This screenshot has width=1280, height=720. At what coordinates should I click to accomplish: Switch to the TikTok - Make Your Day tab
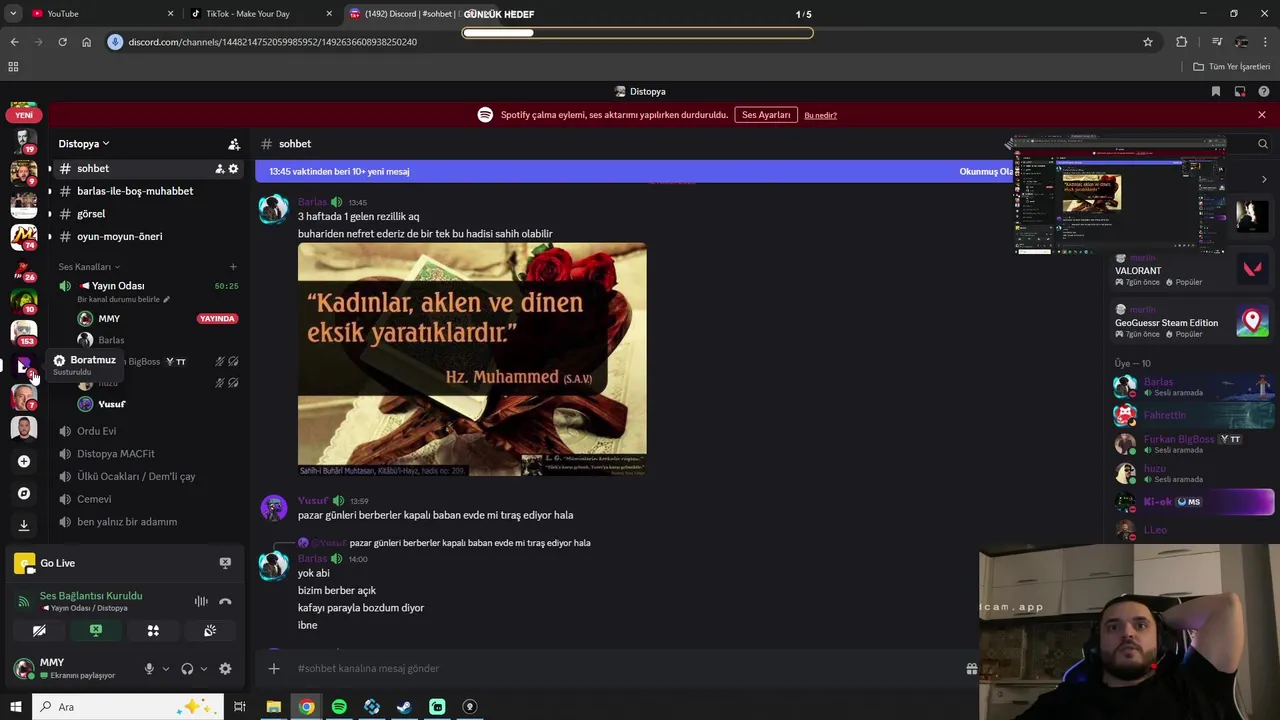[260, 14]
